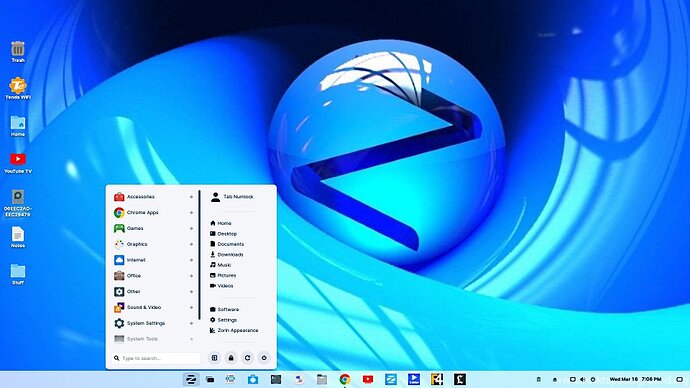Click the volume icon in system tray
The image size is (690, 388).
pyautogui.click(x=583, y=379)
